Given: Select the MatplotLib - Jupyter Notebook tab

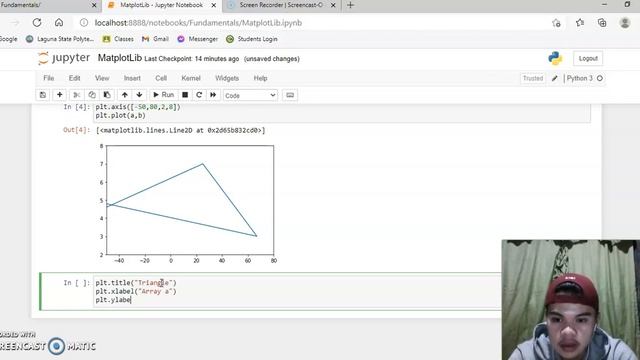Looking at the screenshot, I should 161,5.
